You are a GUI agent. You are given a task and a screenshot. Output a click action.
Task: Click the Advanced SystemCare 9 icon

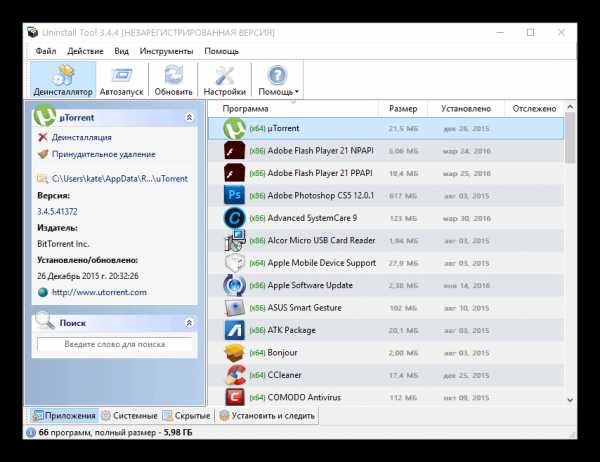point(234,218)
